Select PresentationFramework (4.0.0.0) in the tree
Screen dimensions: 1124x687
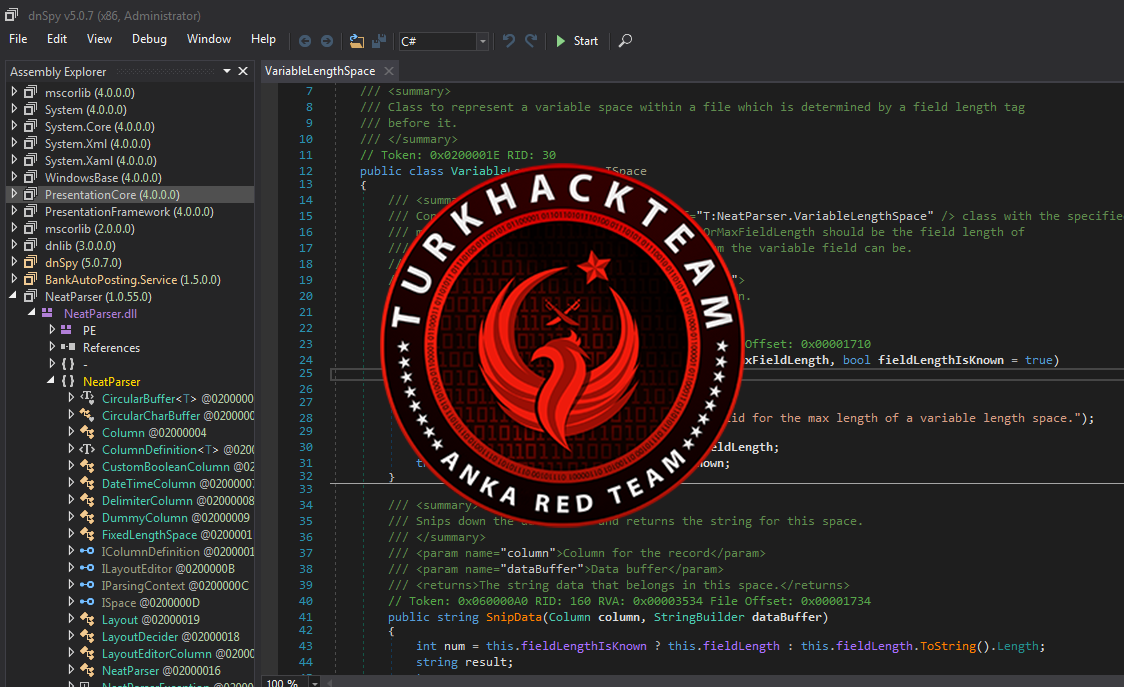click(129, 212)
